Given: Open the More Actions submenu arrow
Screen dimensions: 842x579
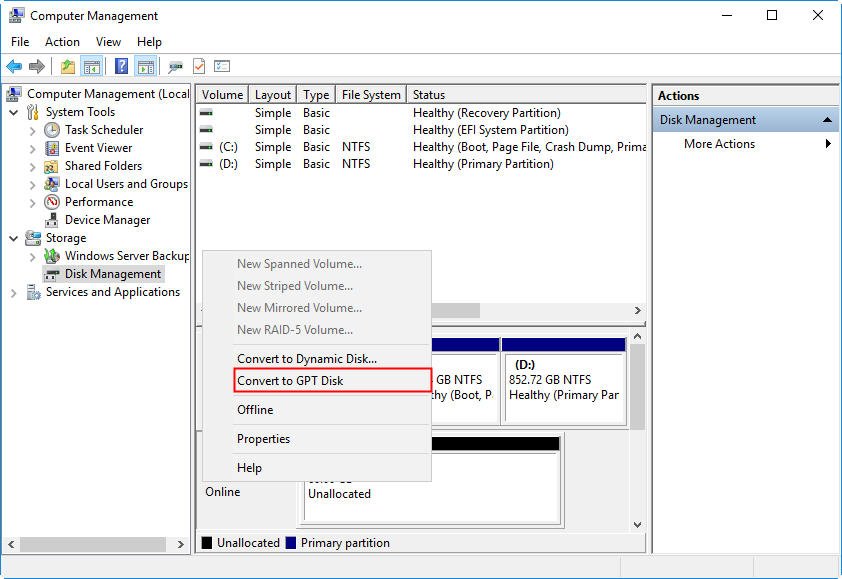Looking at the screenshot, I should click(x=828, y=144).
